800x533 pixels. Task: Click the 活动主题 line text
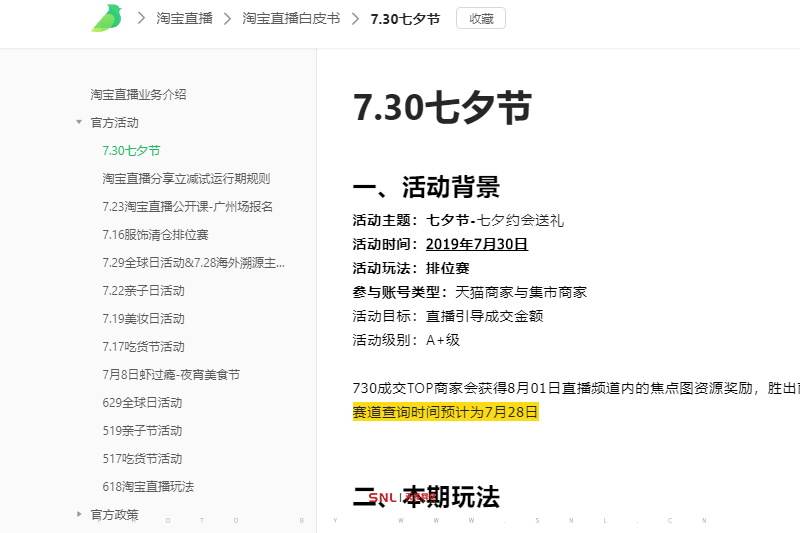click(458, 220)
